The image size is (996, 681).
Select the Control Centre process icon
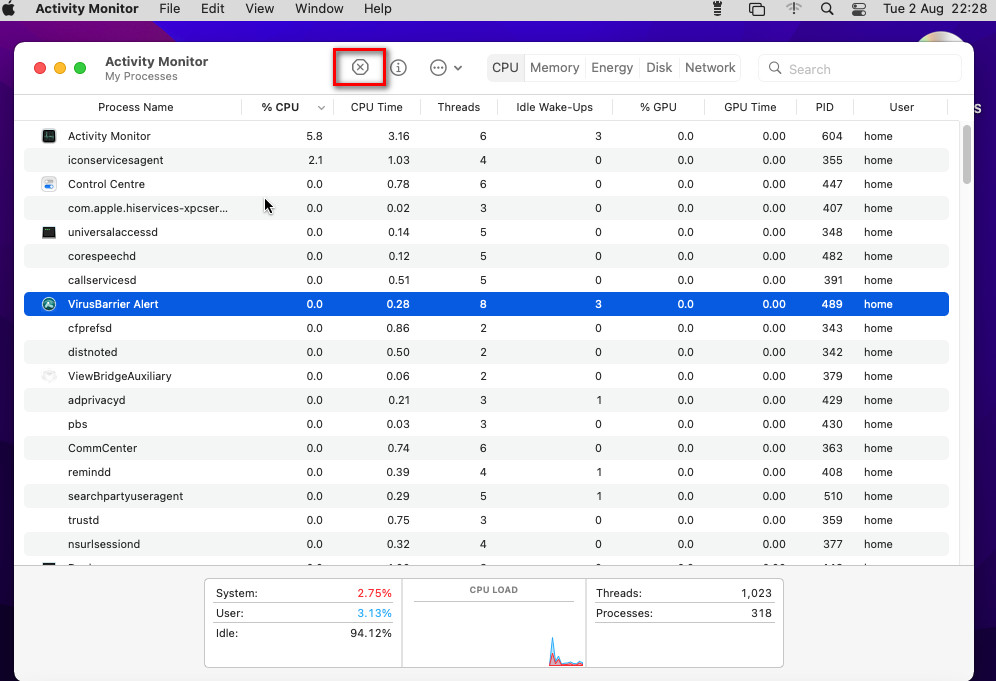click(x=49, y=184)
